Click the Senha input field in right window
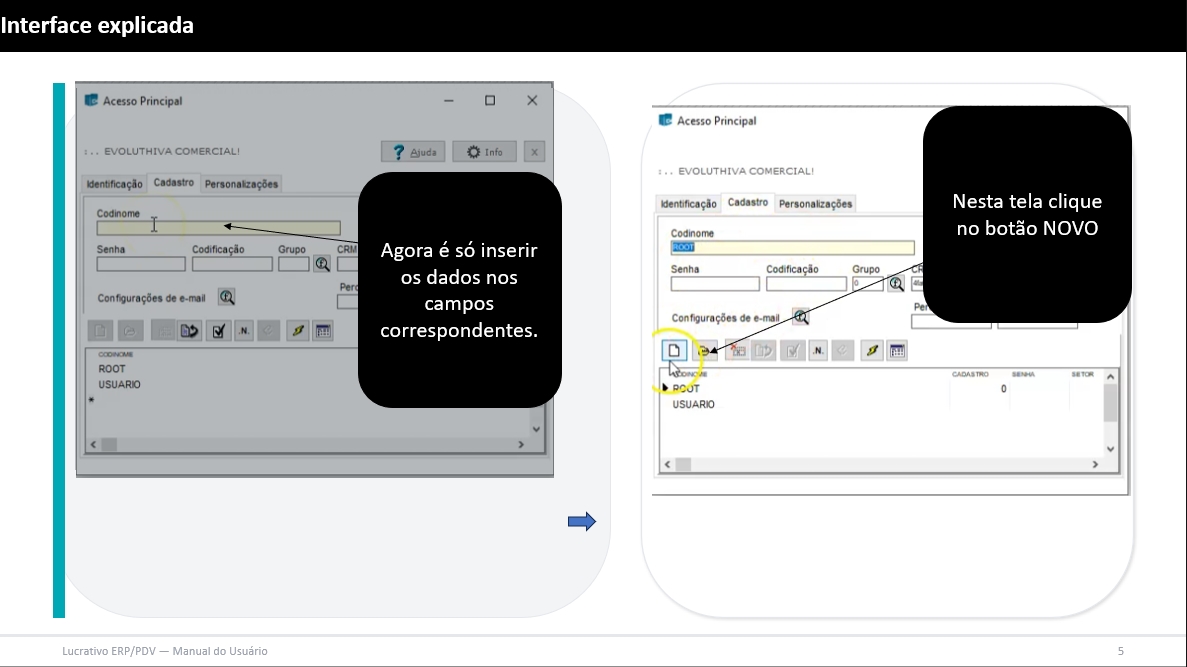Image resolution: width=1187 pixels, height=667 pixels. pos(715,284)
